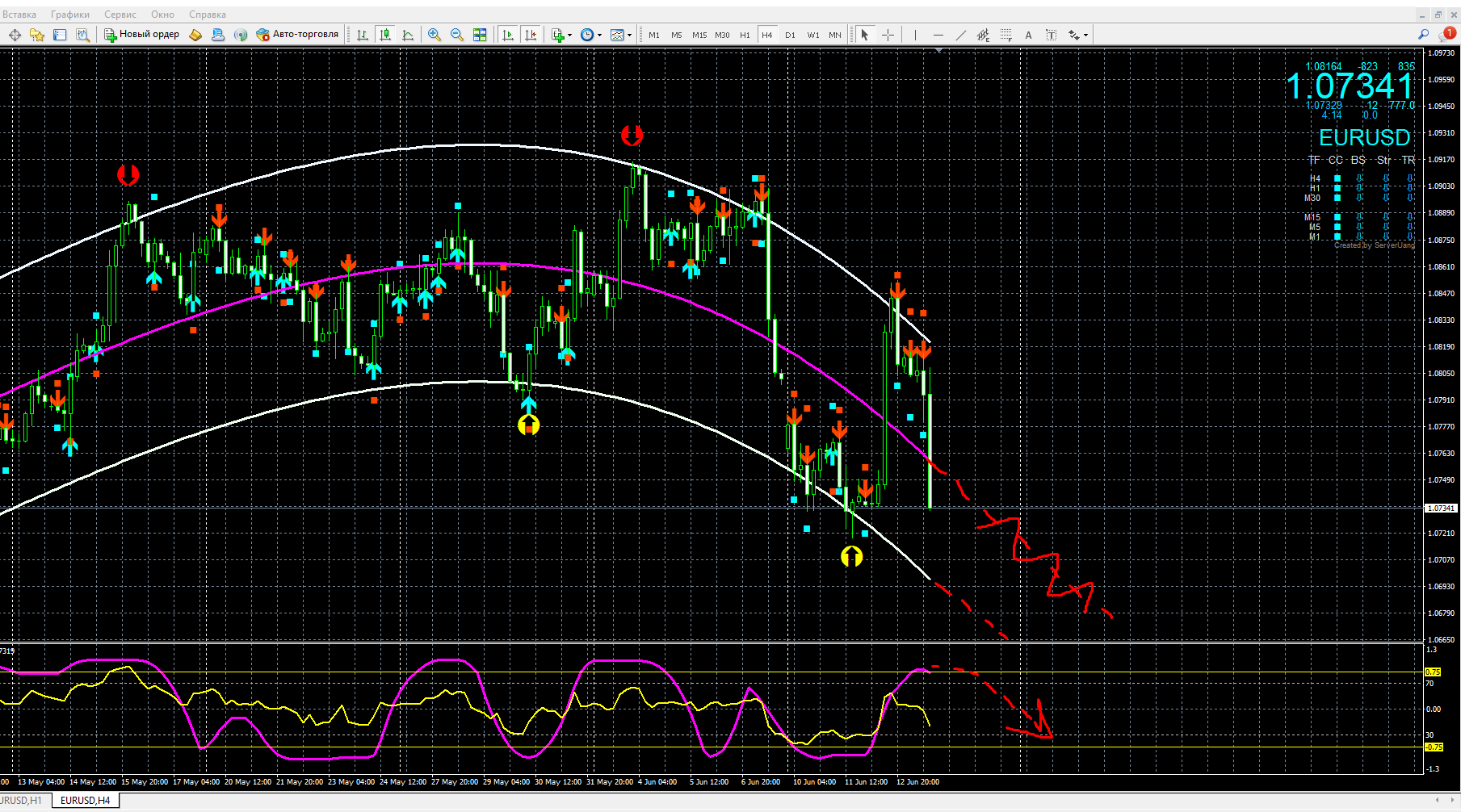Image resolution: width=1461 pixels, height=812 pixels.
Task: Draw a trendline with the Trendline tool
Action: coord(960,35)
